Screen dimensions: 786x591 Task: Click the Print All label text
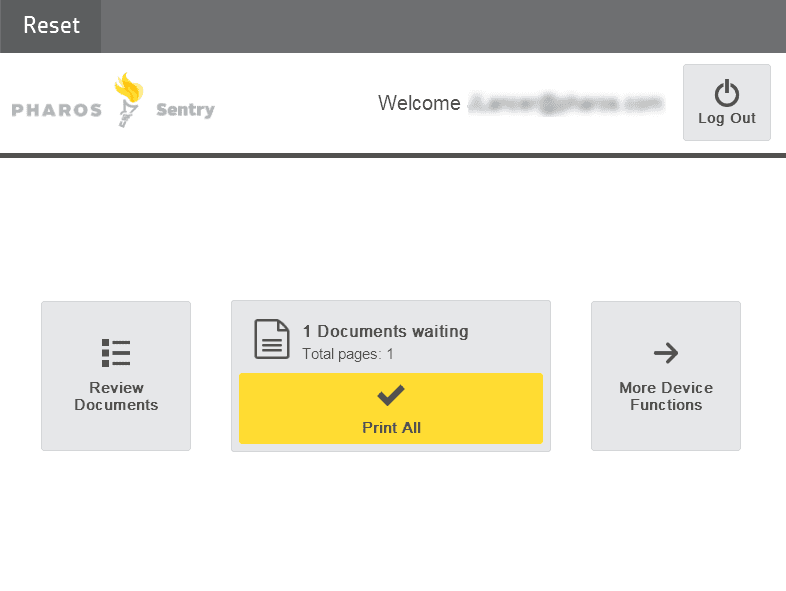391,428
